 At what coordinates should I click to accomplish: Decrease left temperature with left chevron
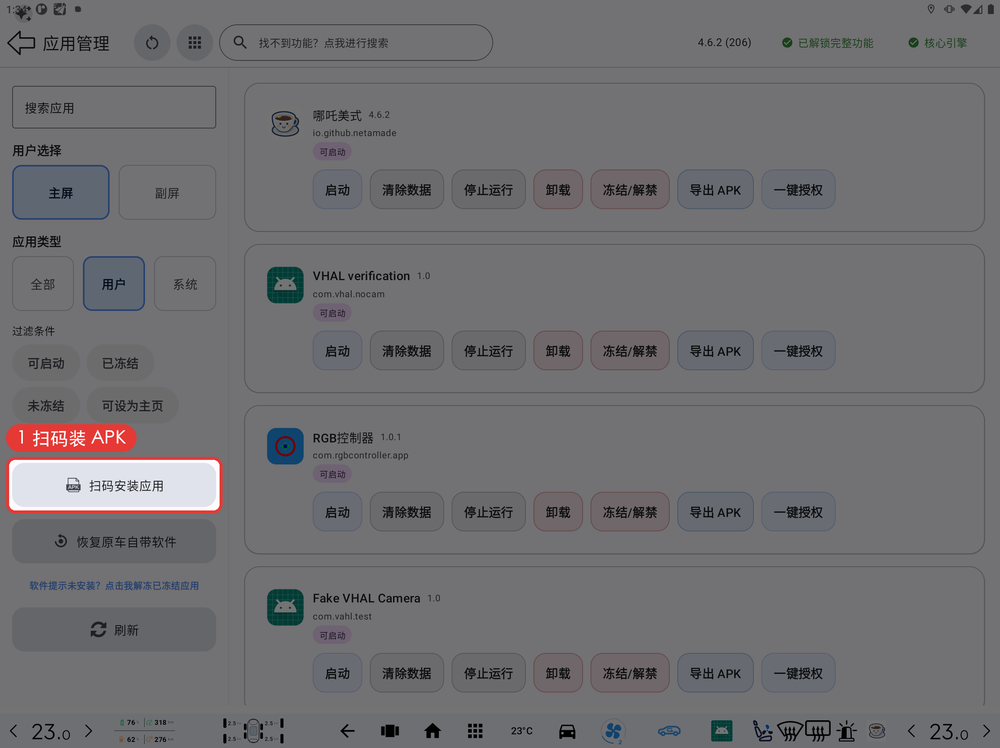click(x=13, y=731)
